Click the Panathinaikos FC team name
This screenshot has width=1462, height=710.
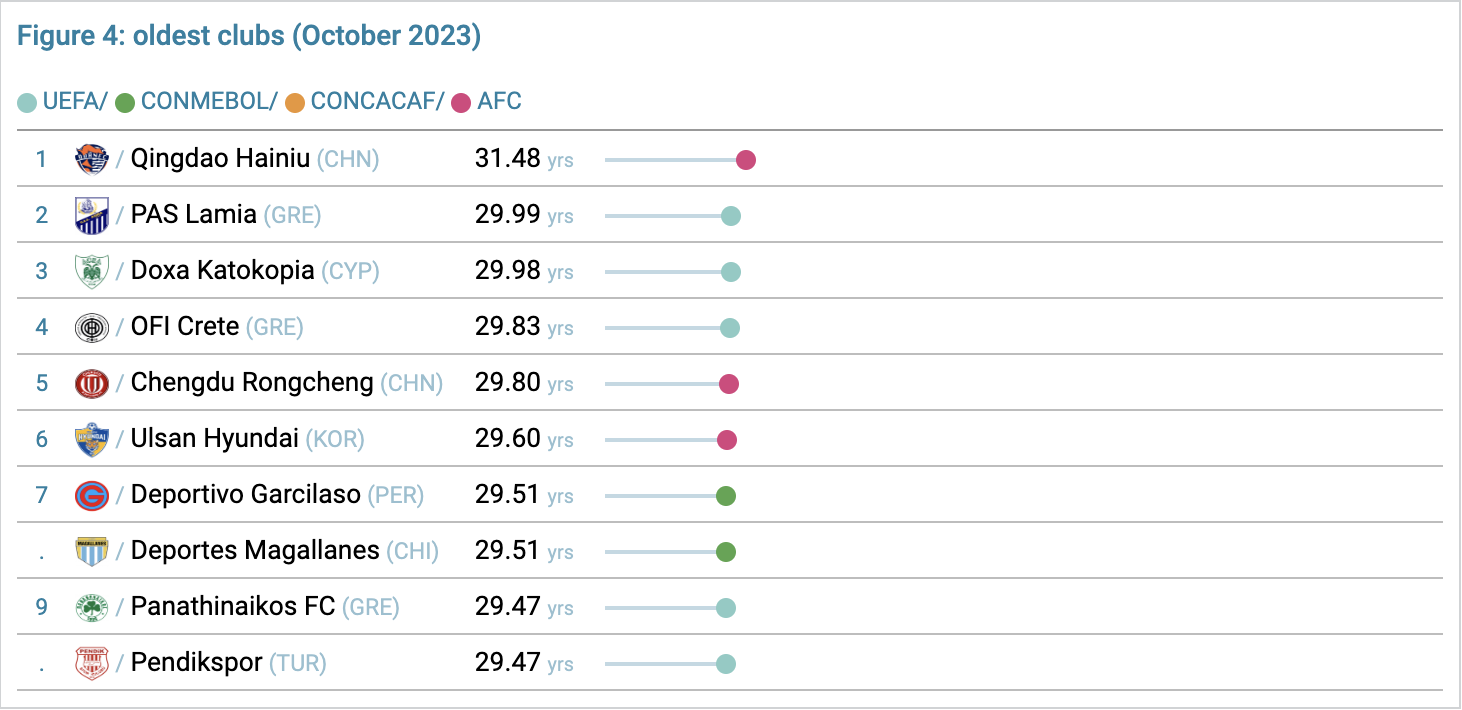(232, 607)
